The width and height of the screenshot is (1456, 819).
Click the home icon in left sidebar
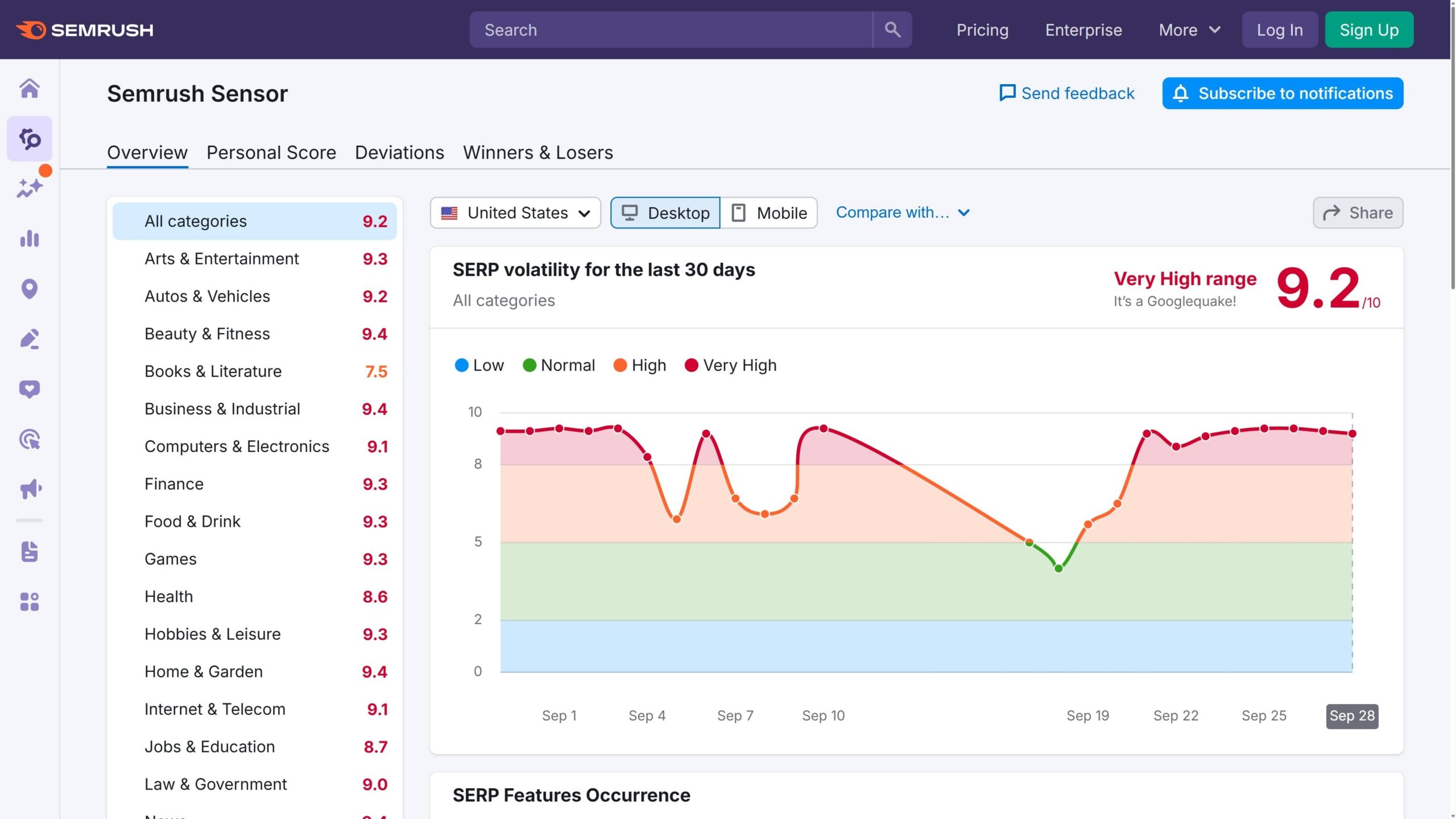pos(30,89)
